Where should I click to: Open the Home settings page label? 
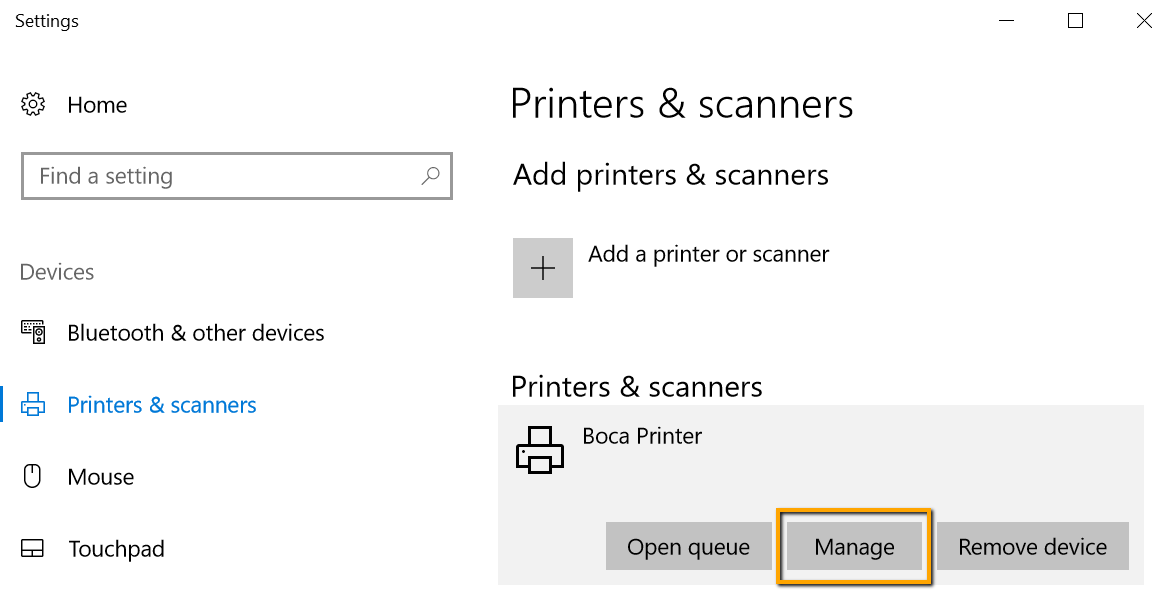pos(97,105)
